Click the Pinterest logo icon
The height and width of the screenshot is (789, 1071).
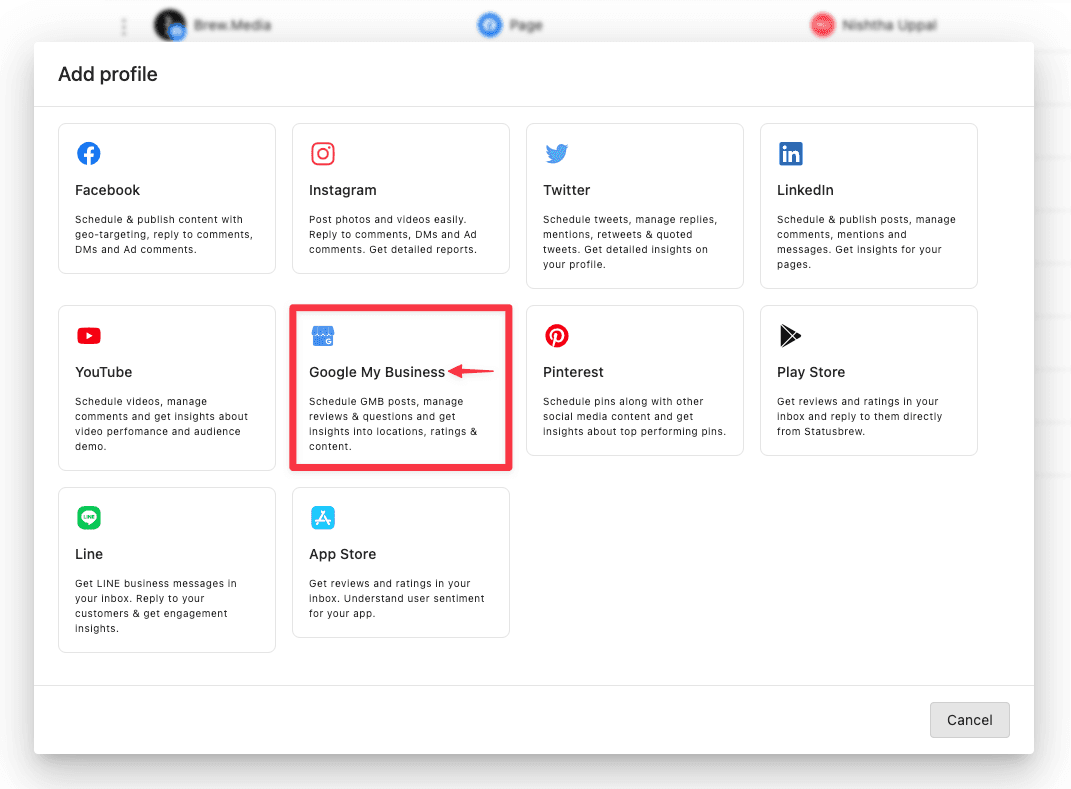pyautogui.click(x=557, y=335)
